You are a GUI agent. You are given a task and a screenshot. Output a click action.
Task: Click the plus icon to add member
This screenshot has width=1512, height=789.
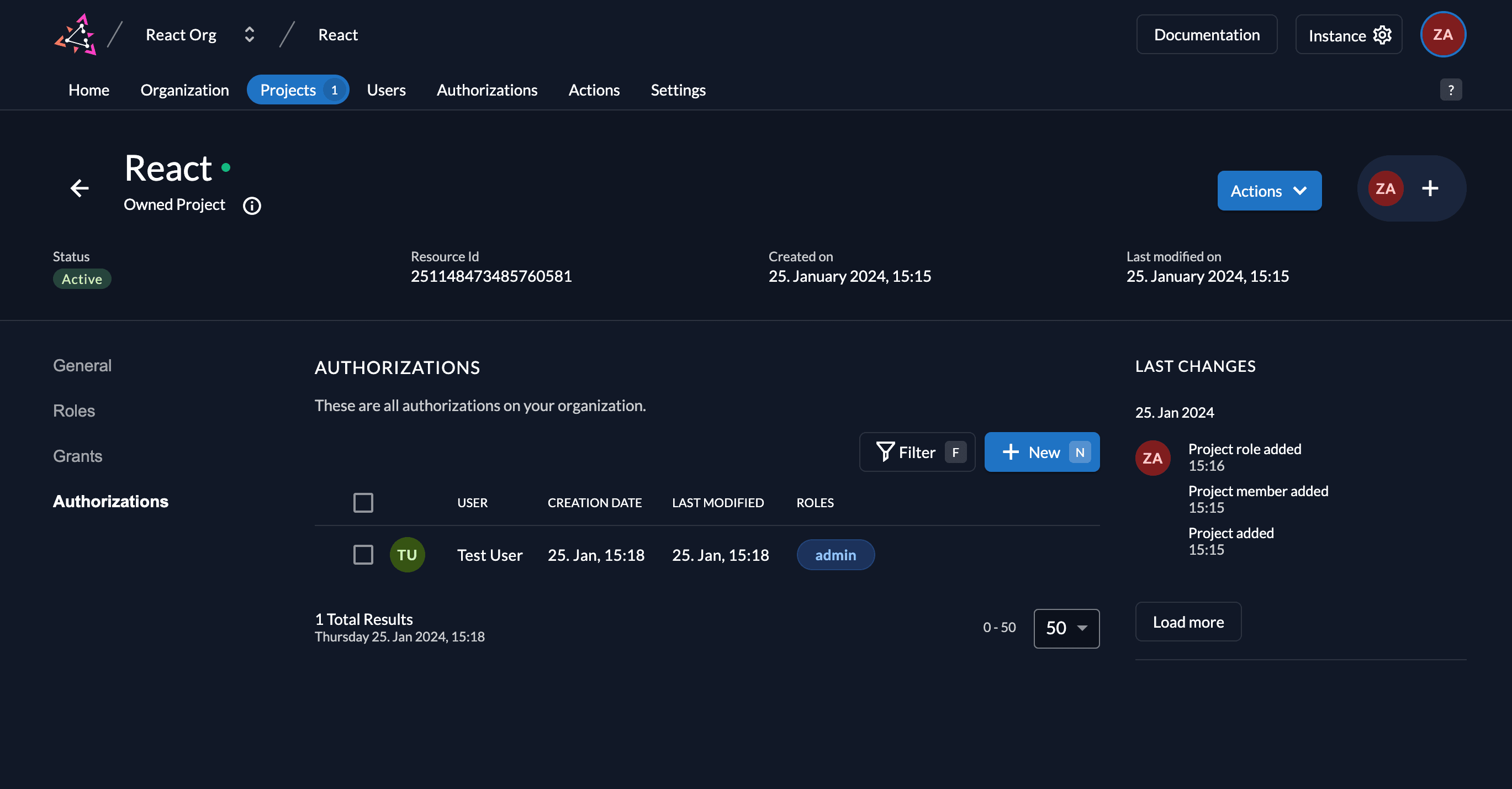(1430, 188)
